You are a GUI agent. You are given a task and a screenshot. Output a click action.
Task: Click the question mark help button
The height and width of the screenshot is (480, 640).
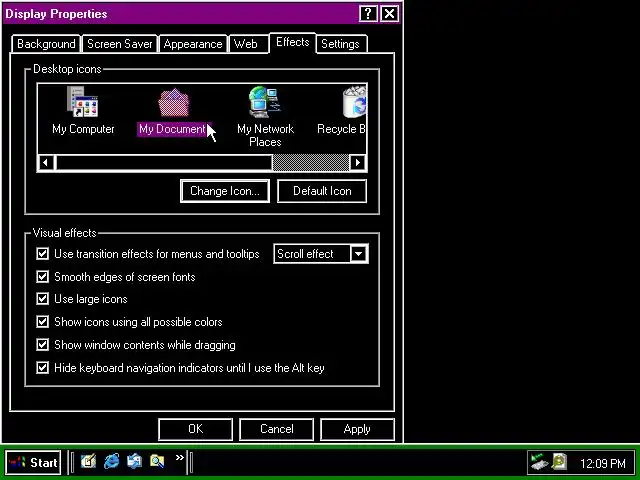point(368,14)
